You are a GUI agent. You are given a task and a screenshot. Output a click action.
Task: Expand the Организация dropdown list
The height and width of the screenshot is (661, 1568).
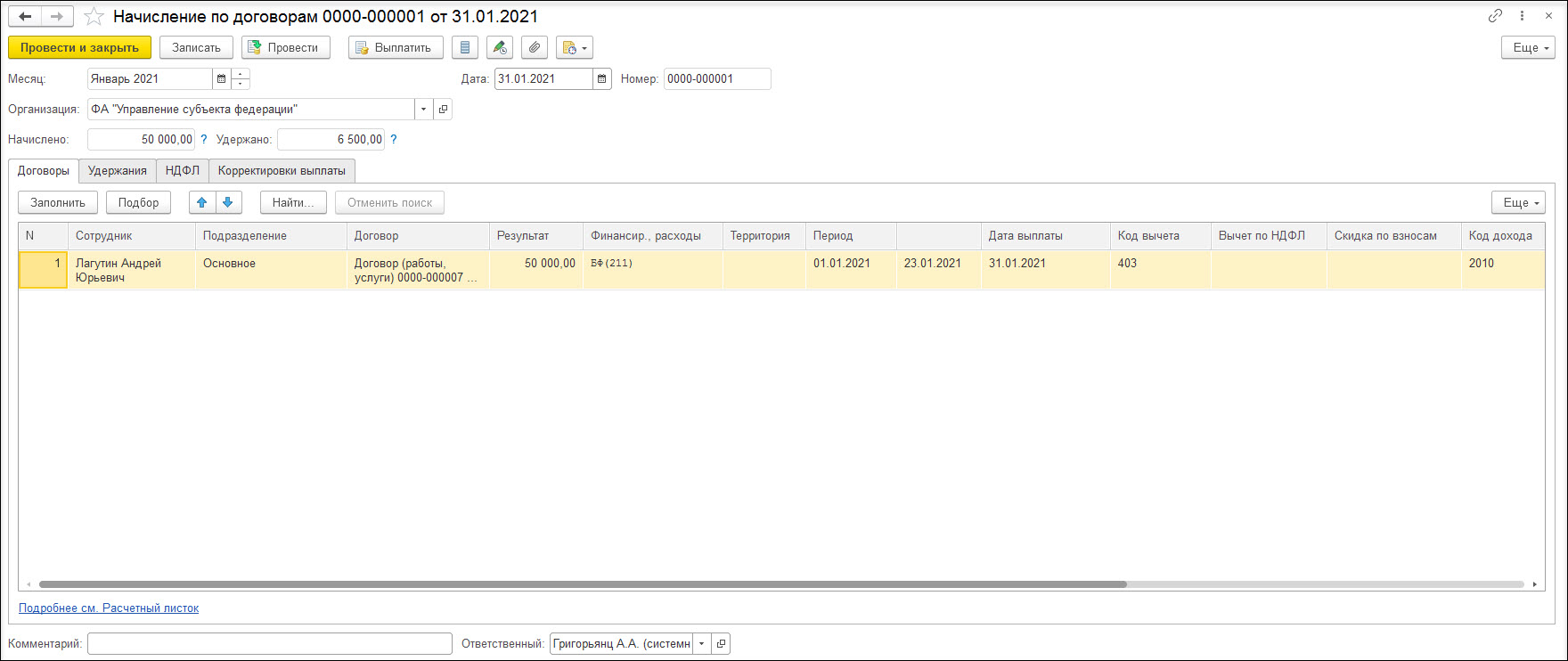coord(423,110)
